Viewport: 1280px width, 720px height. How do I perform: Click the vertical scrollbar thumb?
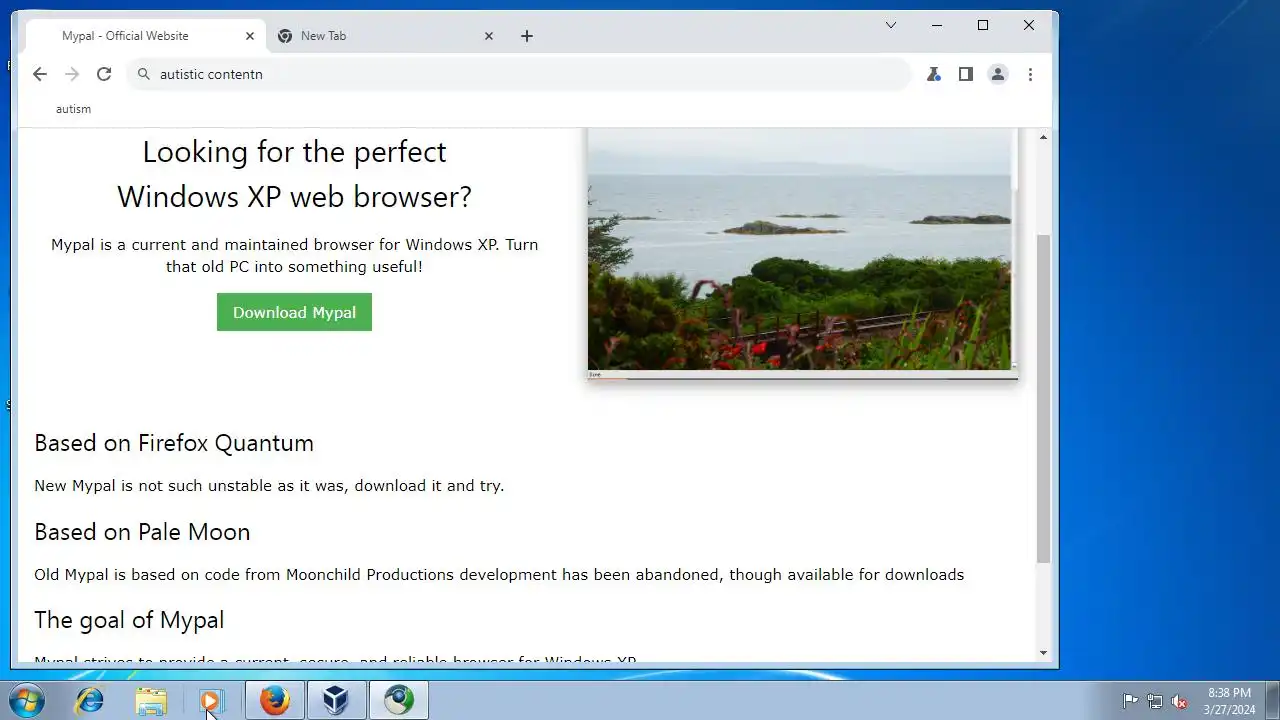coord(1043,398)
